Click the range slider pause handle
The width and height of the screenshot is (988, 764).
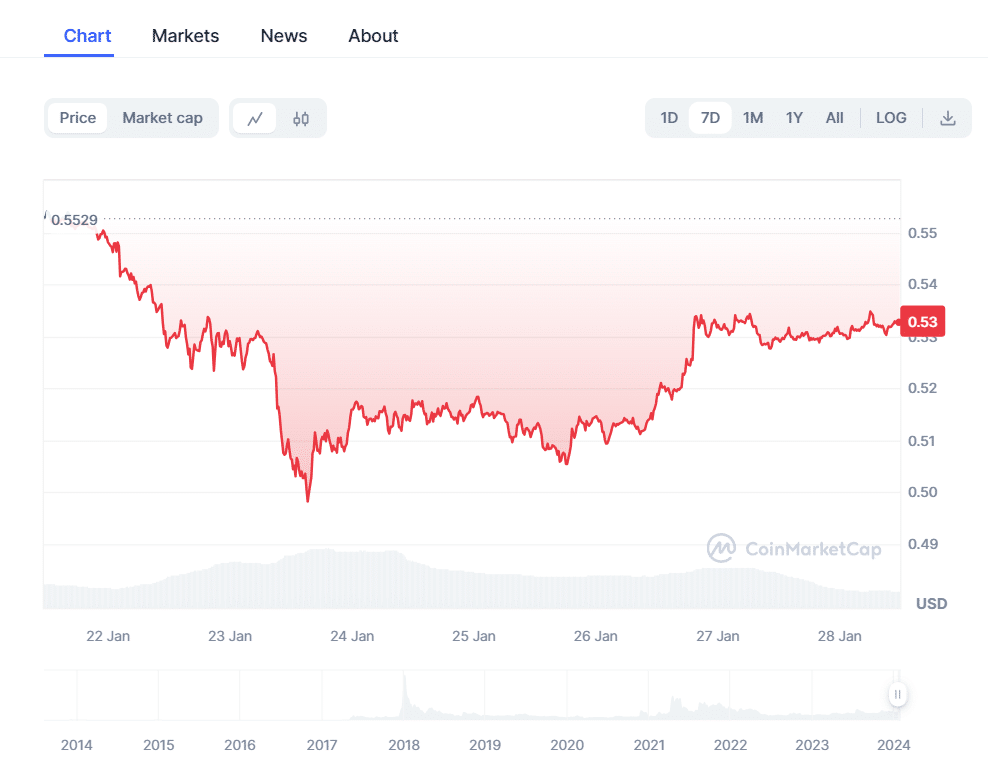[x=898, y=694]
